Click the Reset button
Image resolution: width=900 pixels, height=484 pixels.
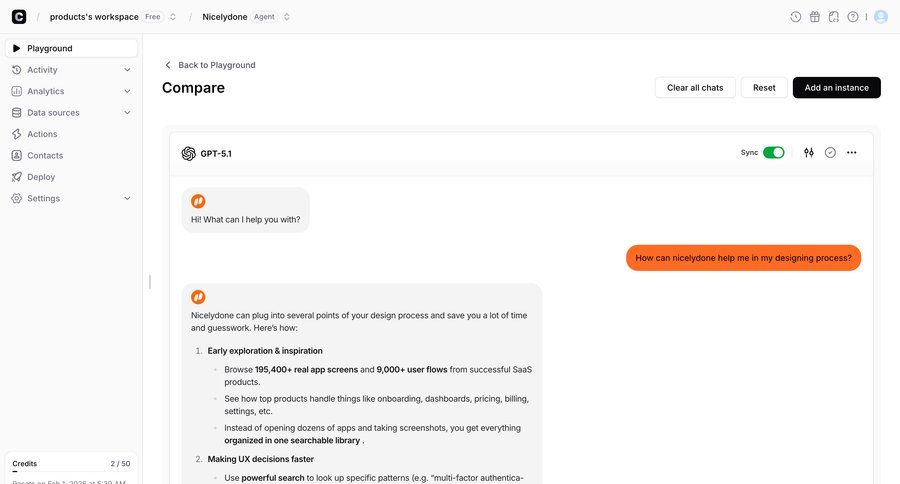pos(764,88)
